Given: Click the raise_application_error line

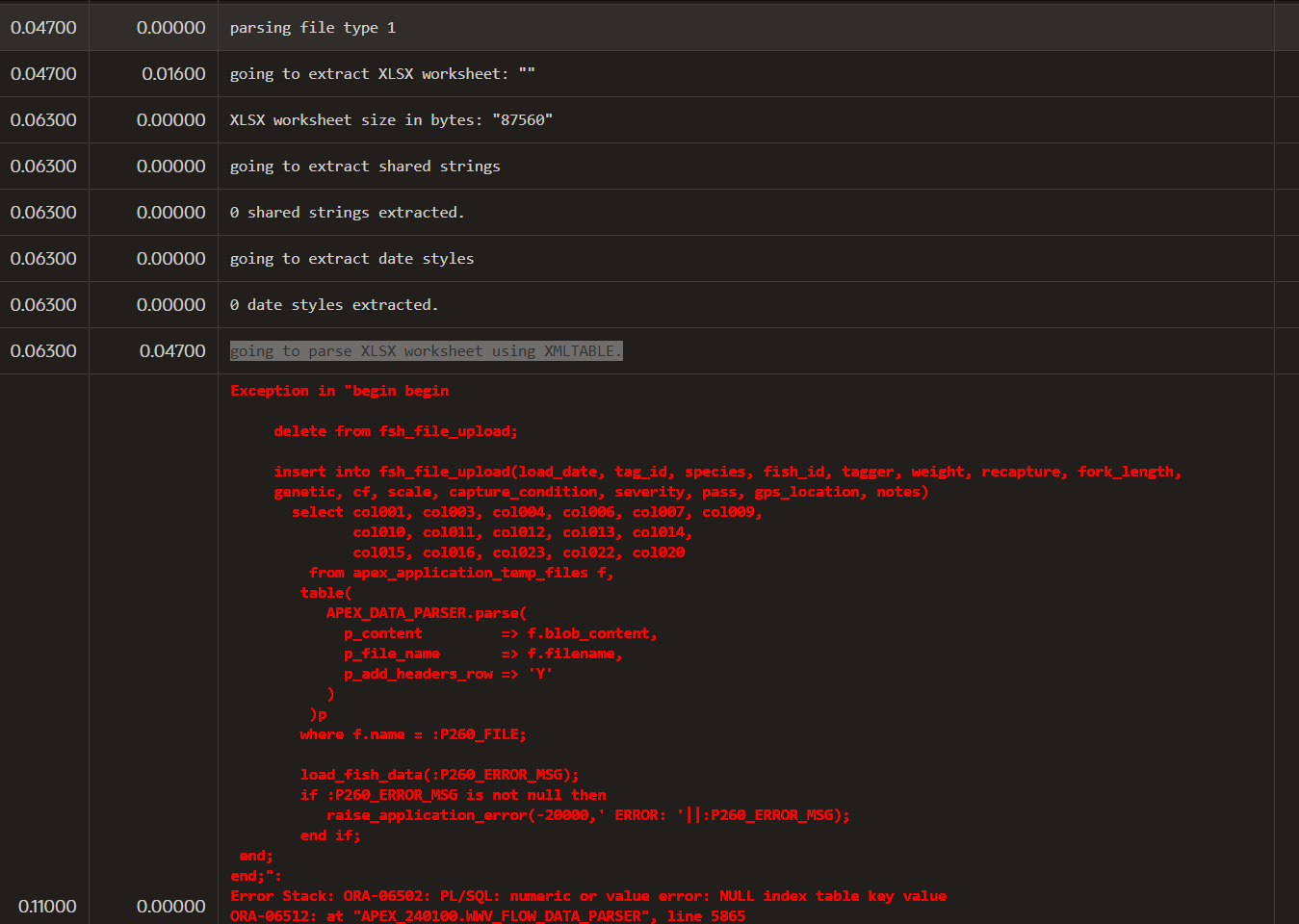Looking at the screenshot, I should (x=587, y=815).
